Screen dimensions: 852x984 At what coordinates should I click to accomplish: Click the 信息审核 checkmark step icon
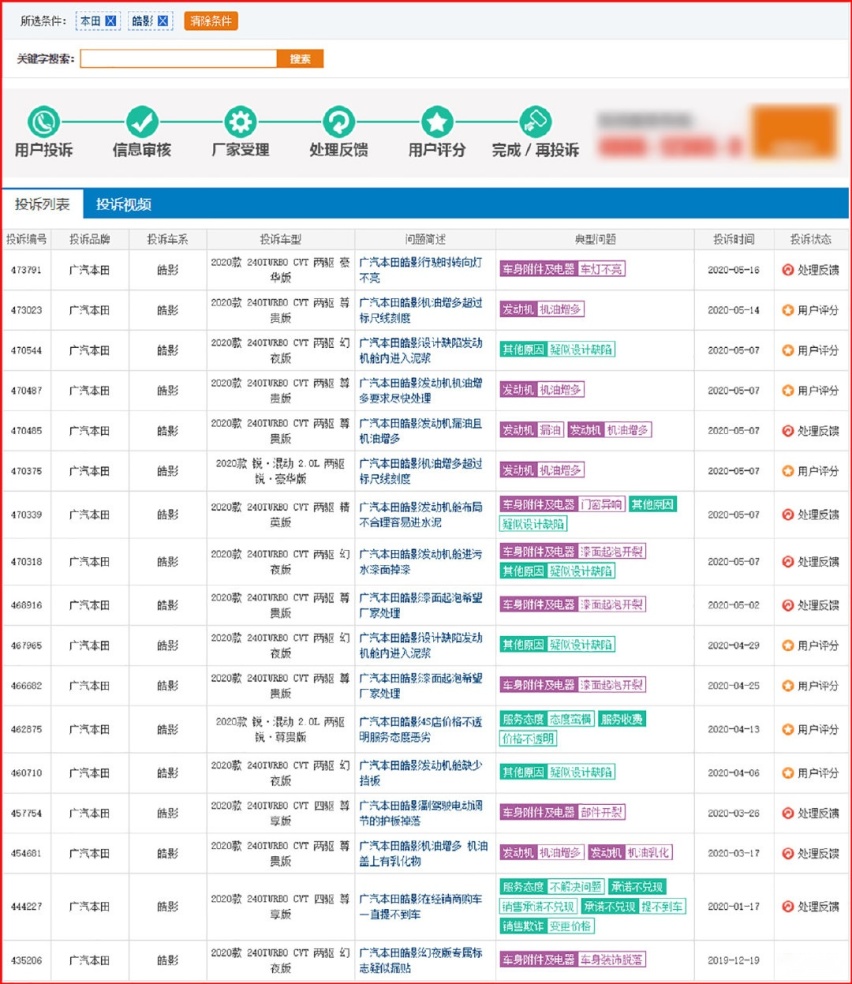(x=142, y=122)
